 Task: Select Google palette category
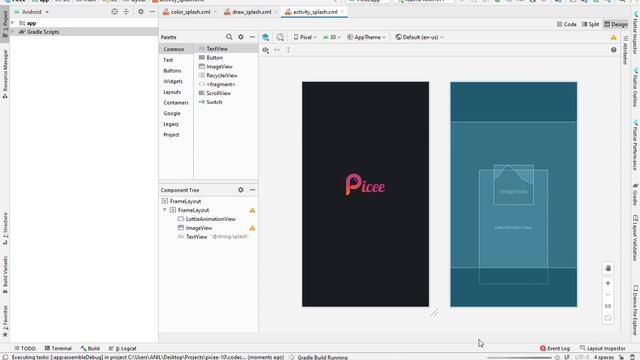171,113
